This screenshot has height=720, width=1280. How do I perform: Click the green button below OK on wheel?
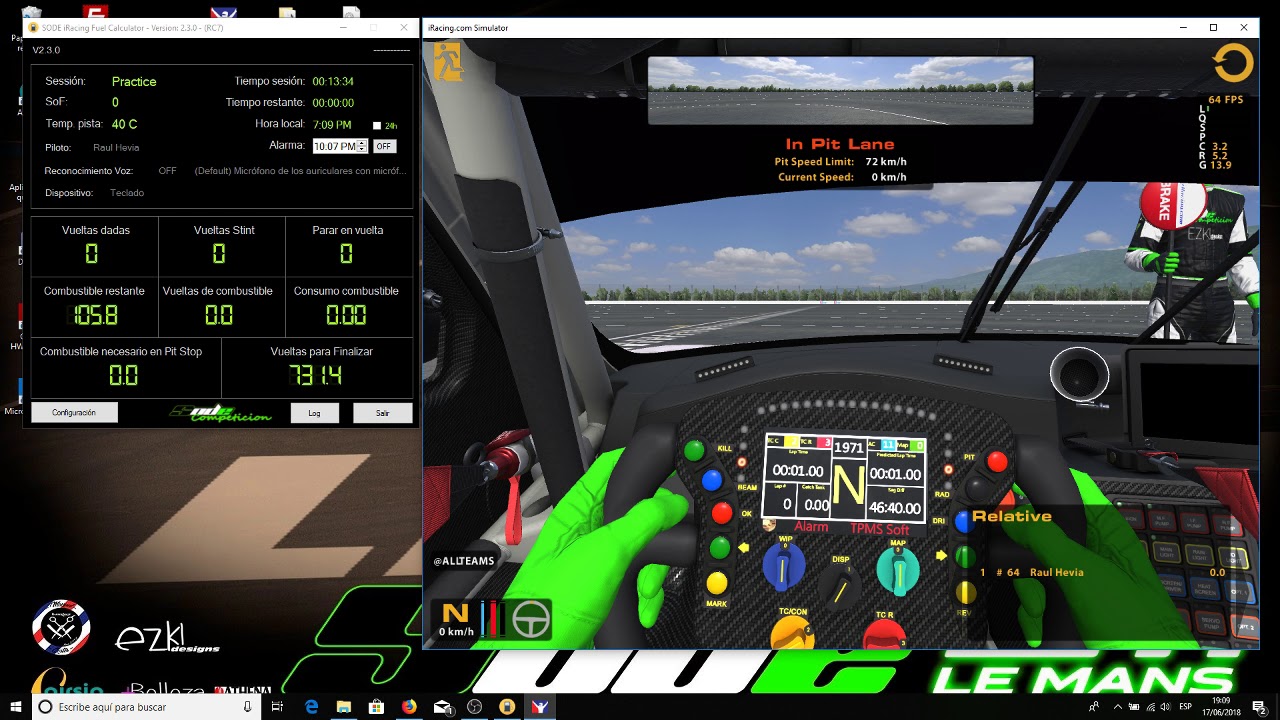[720, 547]
